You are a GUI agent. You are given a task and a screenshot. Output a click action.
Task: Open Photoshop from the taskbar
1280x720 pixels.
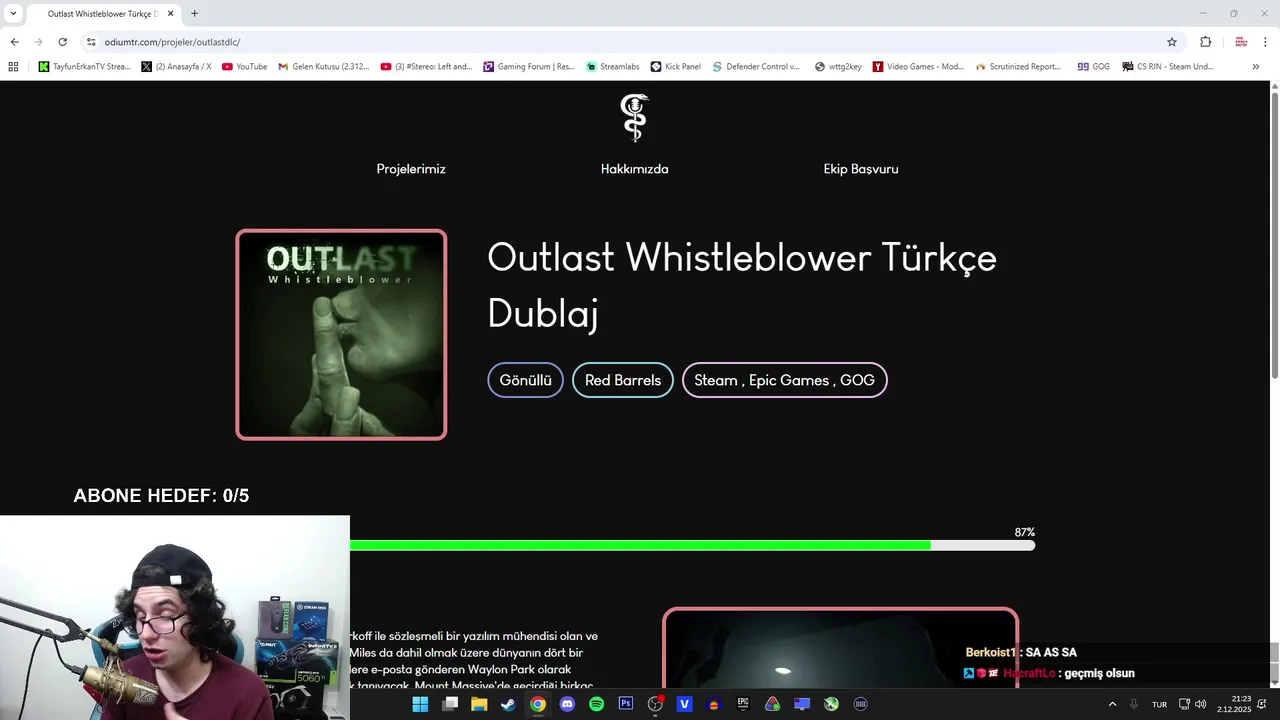click(626, 704)
